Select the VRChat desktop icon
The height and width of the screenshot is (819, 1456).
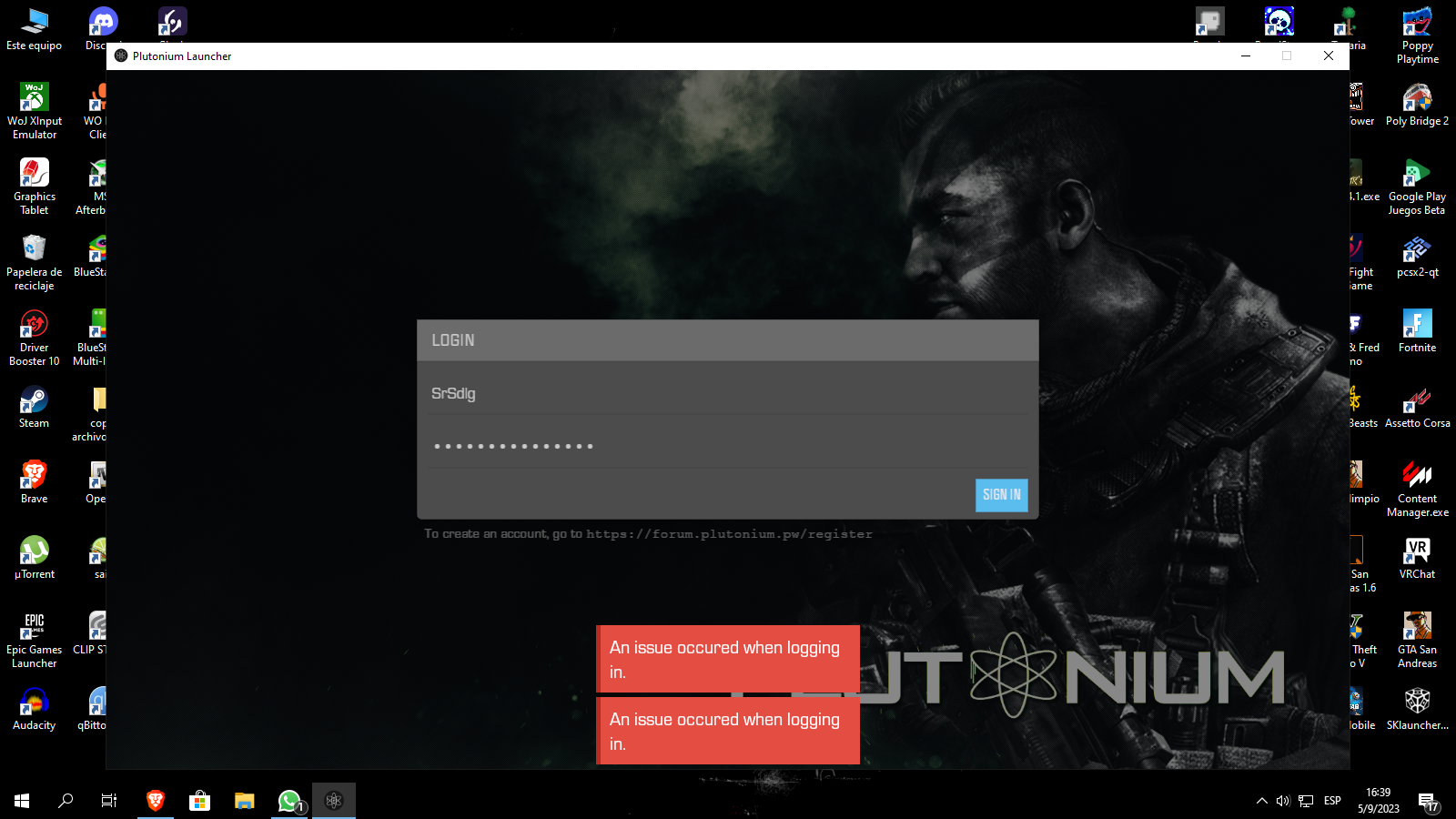pyautogui.click(x=1418, y=558)
